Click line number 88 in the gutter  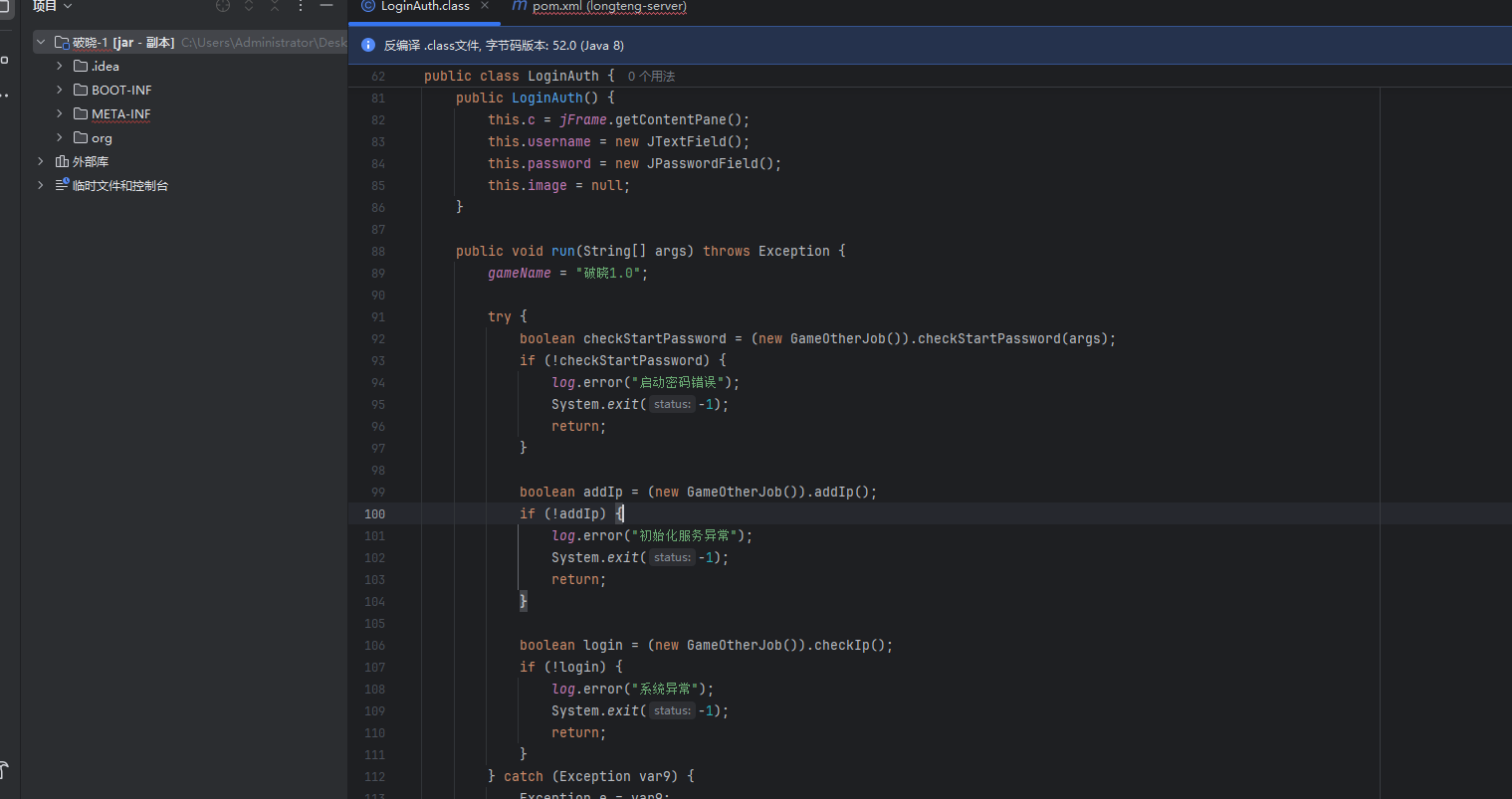point(377,251)
